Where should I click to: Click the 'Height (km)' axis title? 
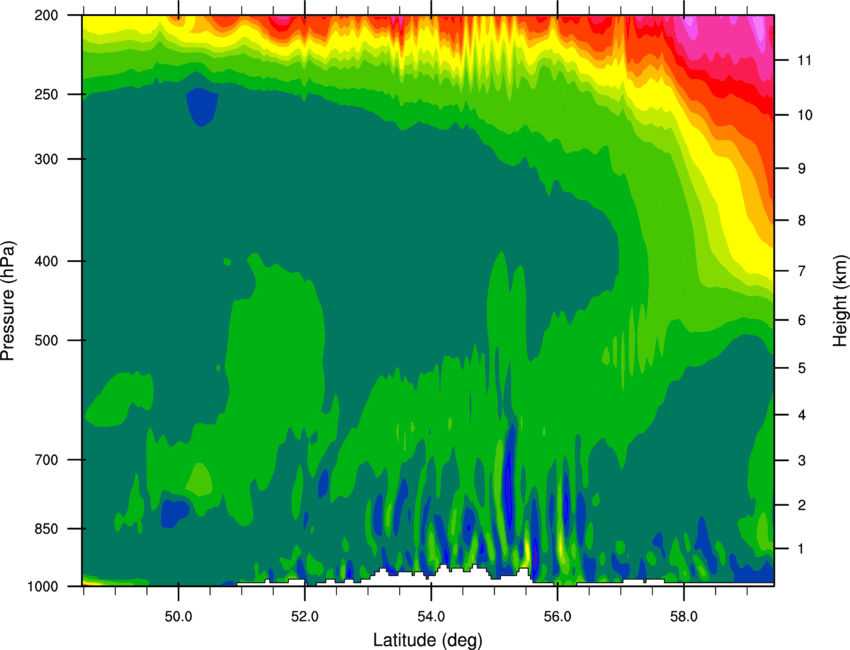(x=840, y=301)
